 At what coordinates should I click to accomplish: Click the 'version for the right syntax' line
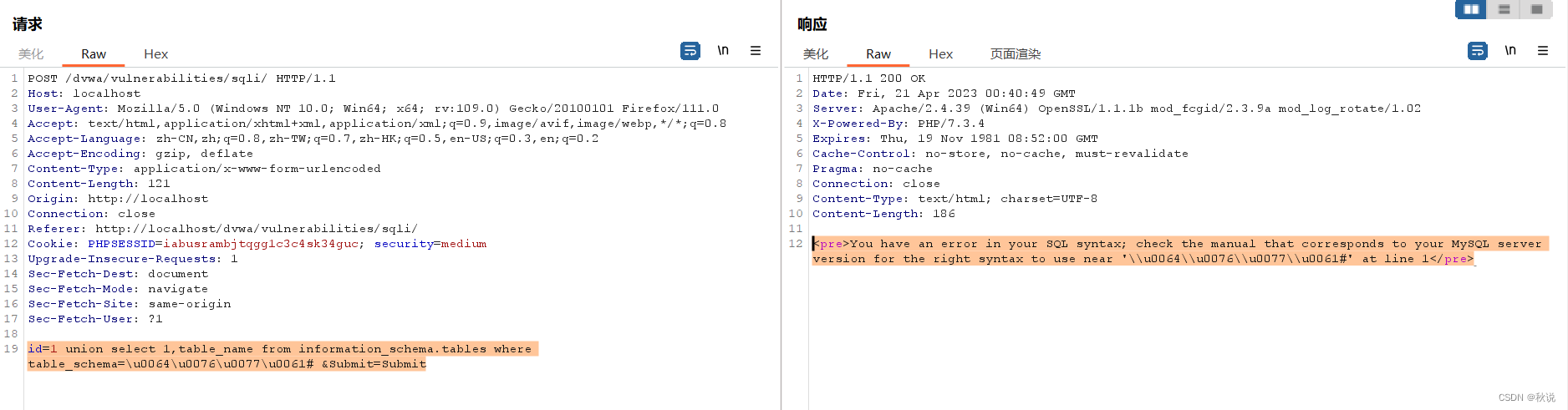point(1143,259)
